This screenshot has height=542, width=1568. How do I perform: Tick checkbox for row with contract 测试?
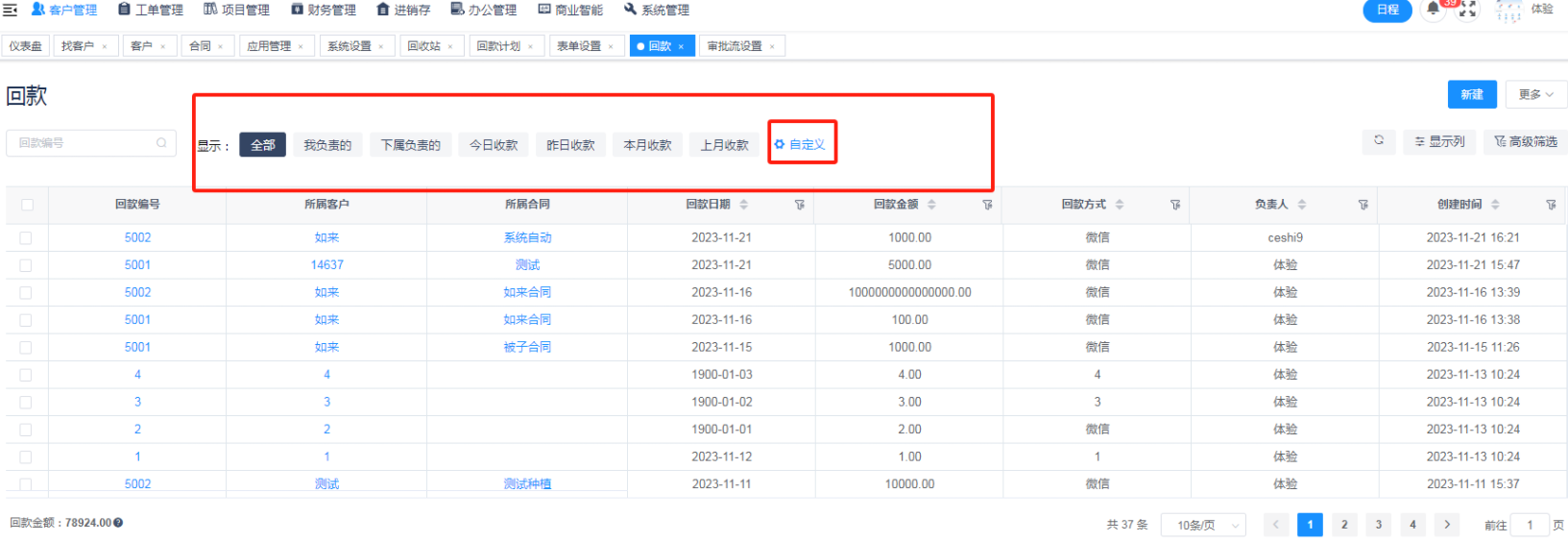click(x=26, y=265)
